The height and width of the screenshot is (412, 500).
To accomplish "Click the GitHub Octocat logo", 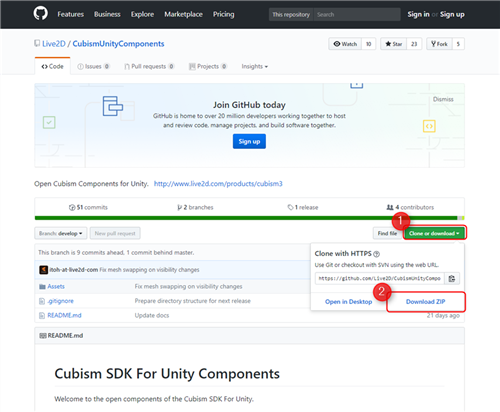I will point(40,14).
